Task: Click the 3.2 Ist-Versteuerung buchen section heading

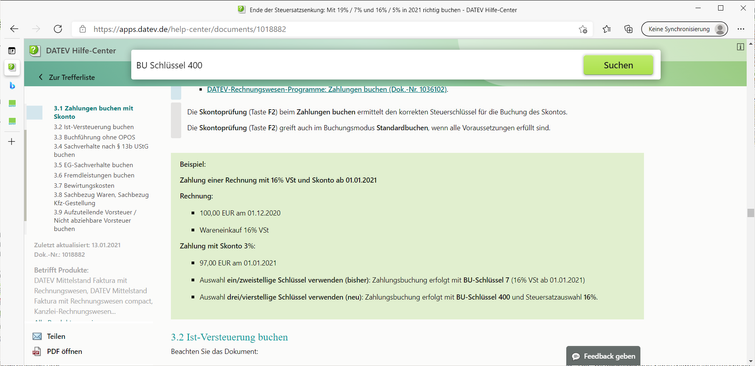Action: coord(229,337)
